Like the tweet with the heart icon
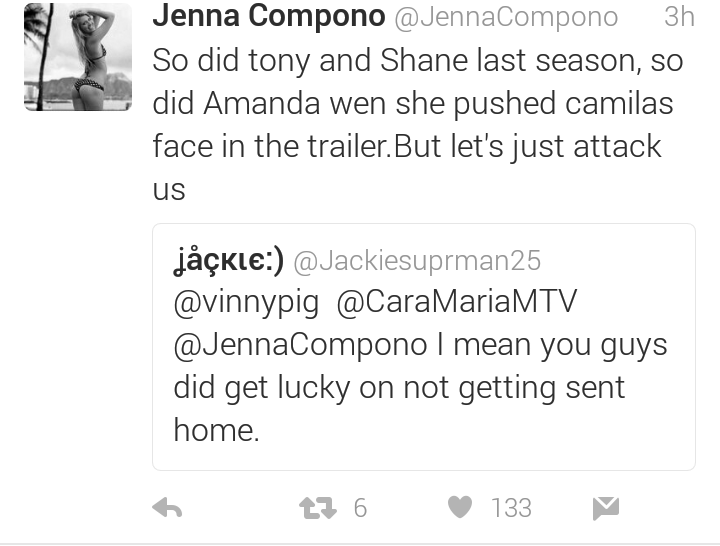The width and height of the screenshot is (720, 546). [x=460, y=507]
